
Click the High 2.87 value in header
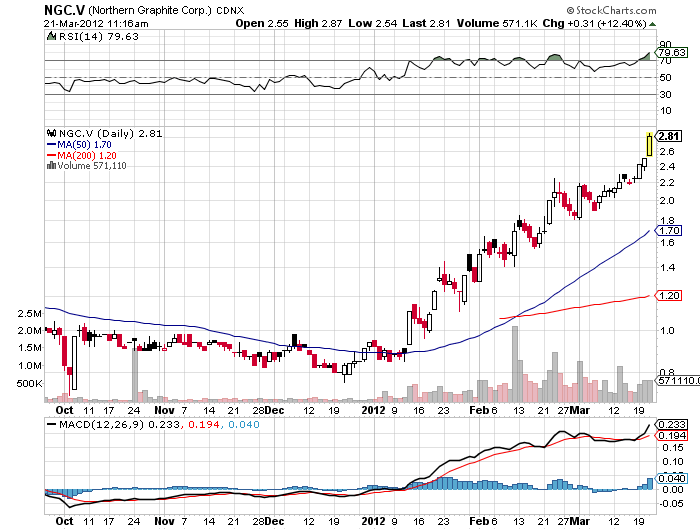[318, 23]
